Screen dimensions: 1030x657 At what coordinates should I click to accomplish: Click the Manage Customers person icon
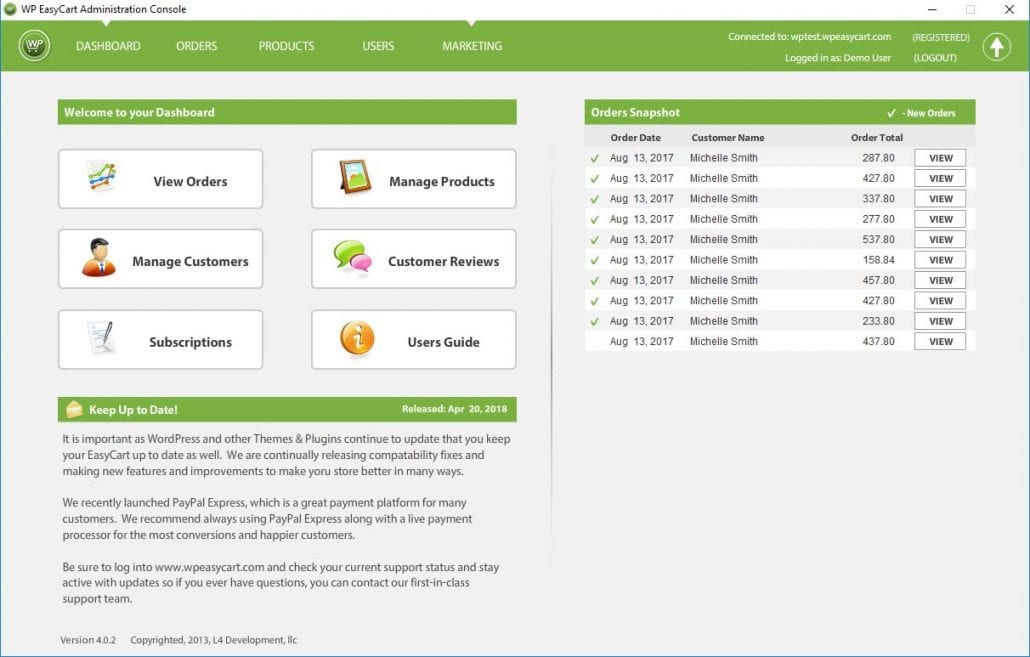pyautogui.click(x=98, y=258)
